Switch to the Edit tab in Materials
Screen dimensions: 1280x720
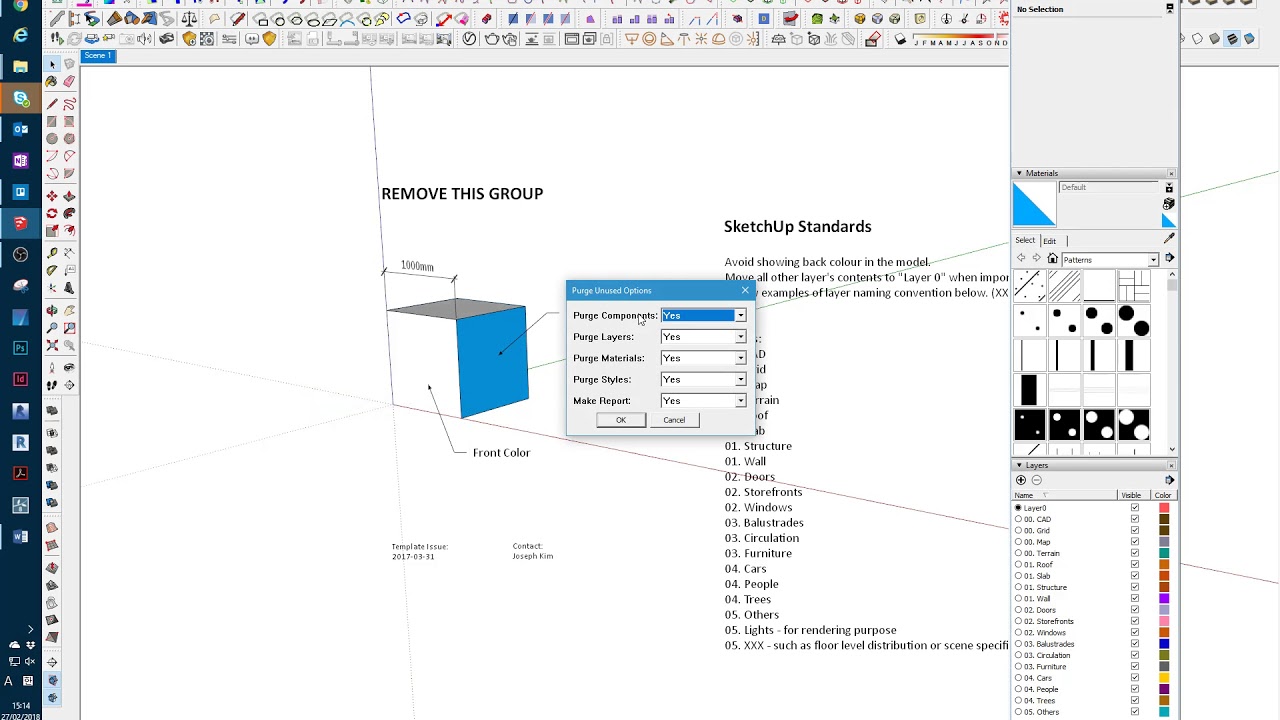[1049, 240]
